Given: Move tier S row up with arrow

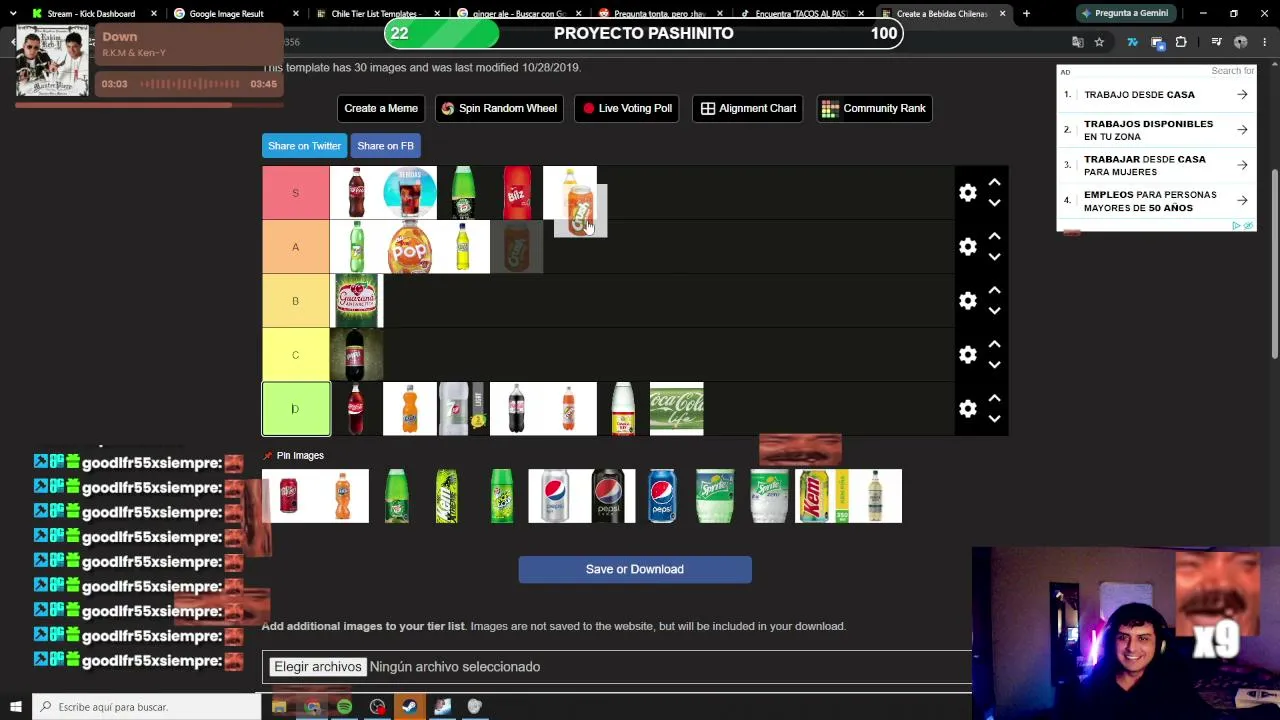Looking at the screenshot, I should (994, 183).
